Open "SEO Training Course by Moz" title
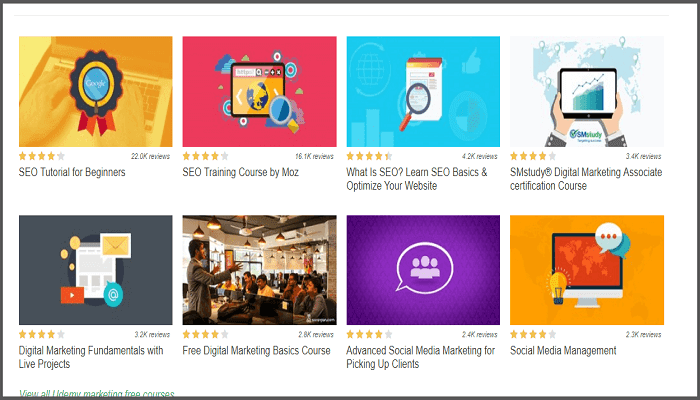Screen dimensions: 700x400 pyautogui.click(x=240, y=172)
